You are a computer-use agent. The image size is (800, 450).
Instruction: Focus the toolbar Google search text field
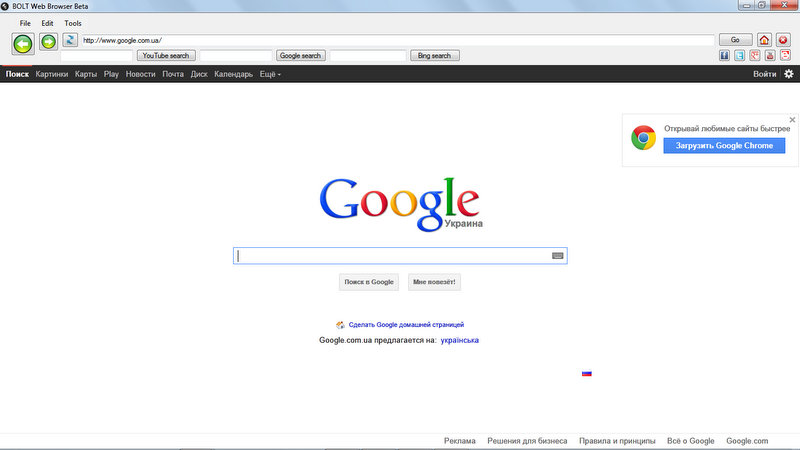click(236, 56)
